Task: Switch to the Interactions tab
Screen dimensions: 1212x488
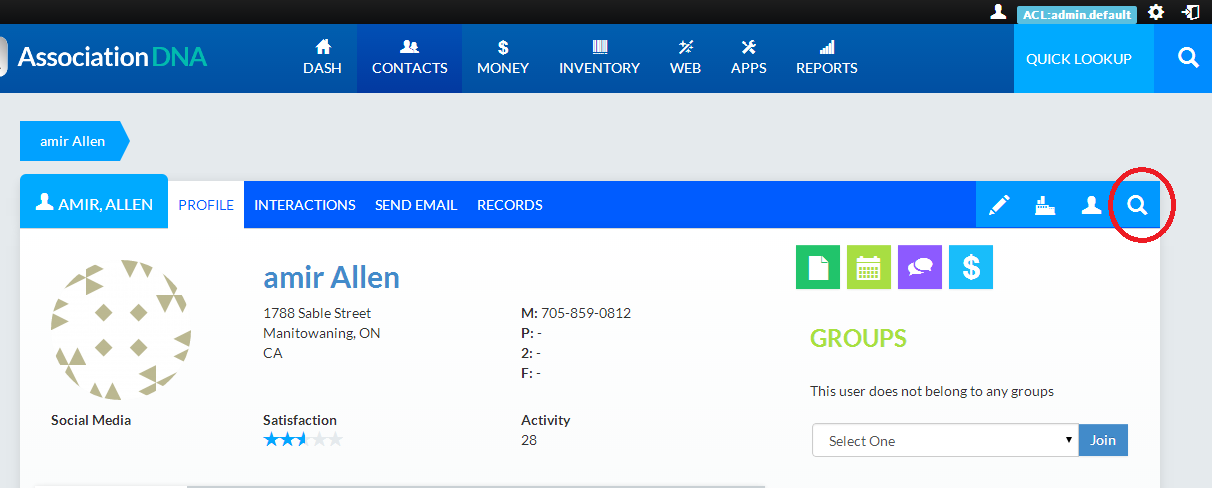Action: [x=304, y=205]
